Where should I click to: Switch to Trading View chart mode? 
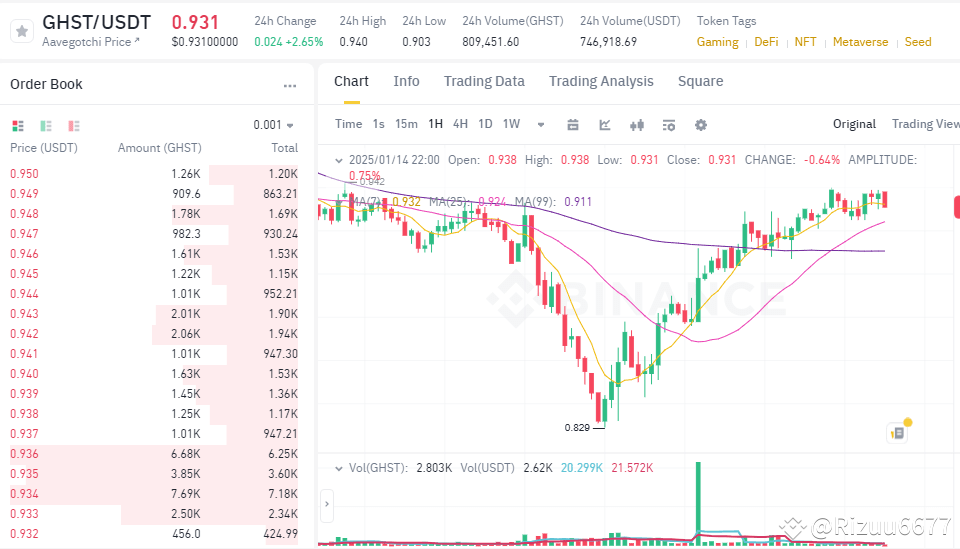tap(925, 124)
